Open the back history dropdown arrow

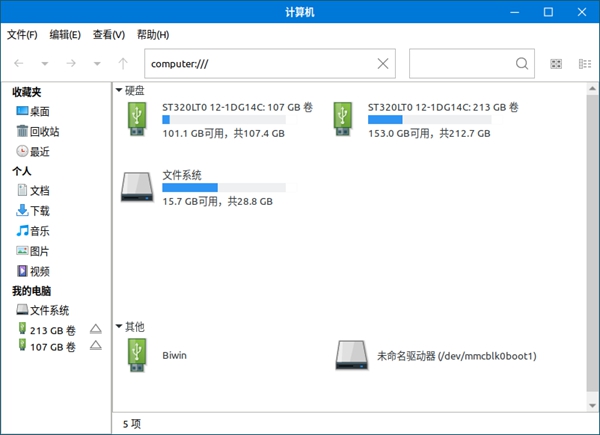point(45,64)
